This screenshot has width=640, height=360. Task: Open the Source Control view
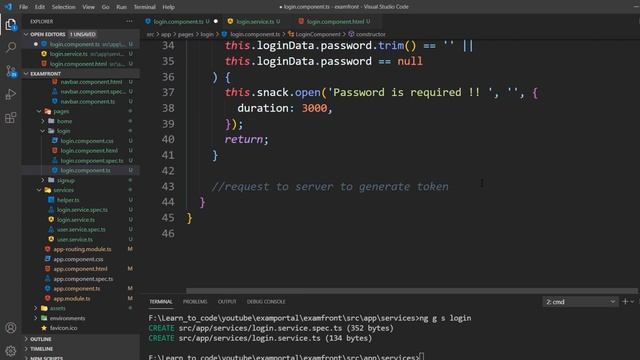click(11, 71)
